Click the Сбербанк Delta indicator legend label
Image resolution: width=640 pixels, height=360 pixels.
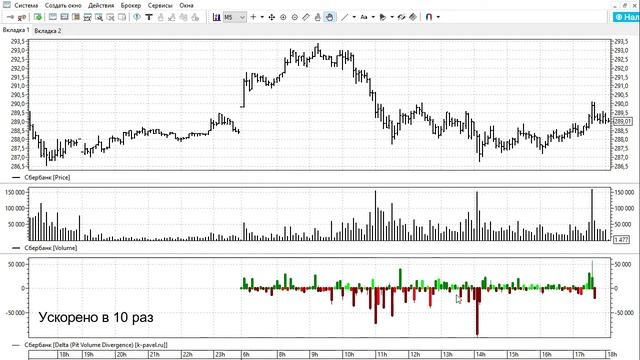point(96,345)
